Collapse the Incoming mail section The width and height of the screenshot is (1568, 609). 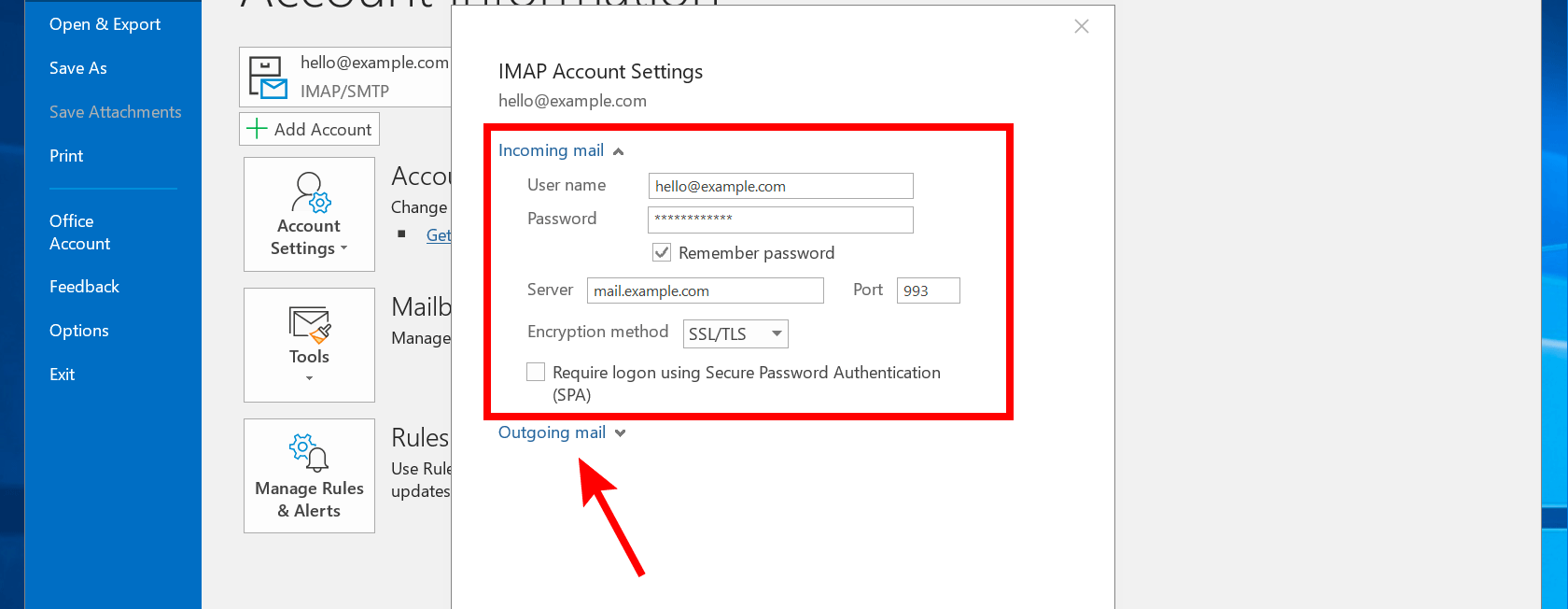coord(618,149)
